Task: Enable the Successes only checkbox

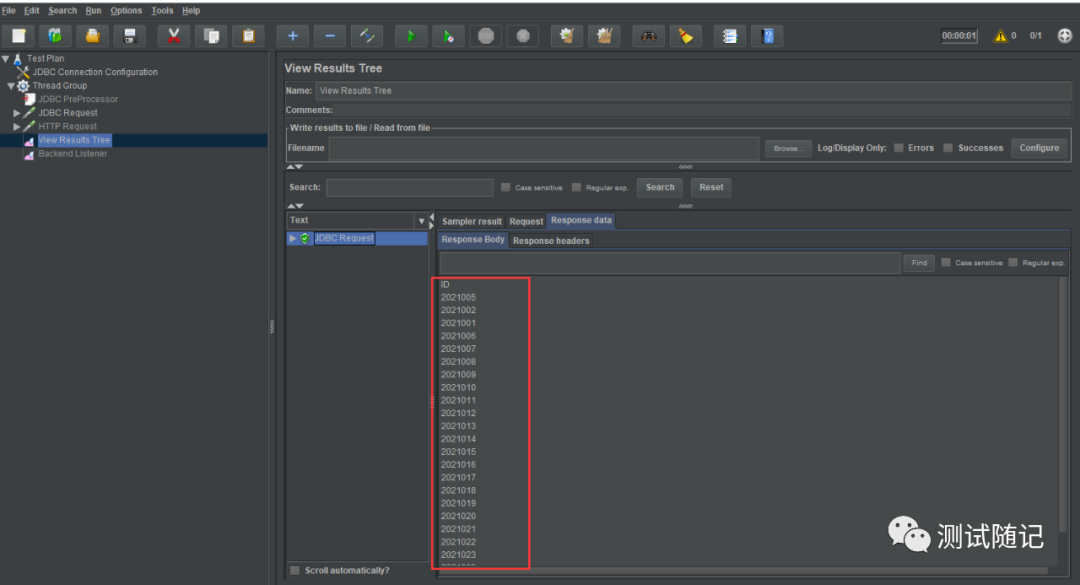Action: pyautogui.click(x=948, y=148)
